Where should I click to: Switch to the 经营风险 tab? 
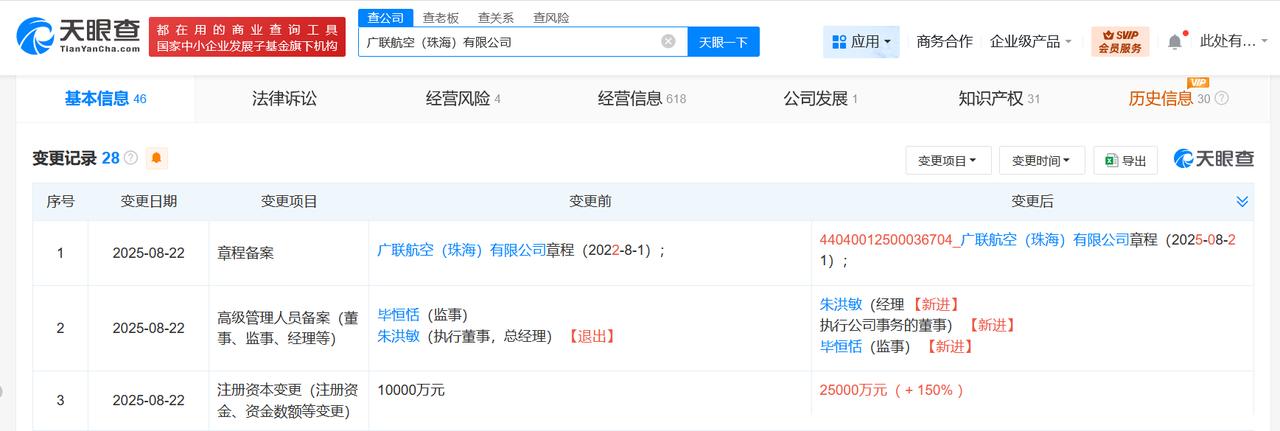pos(463,98)
